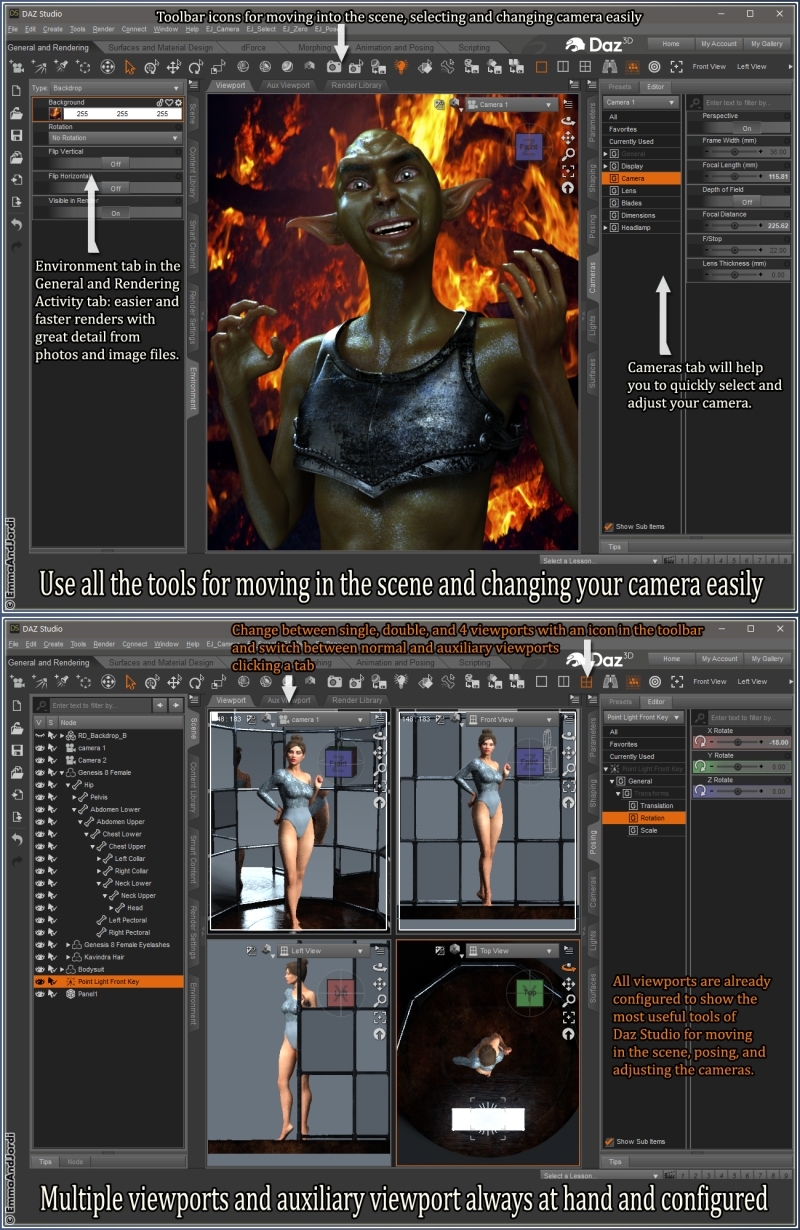Click frame selection control beside goblin viewport
The height and width of the screenshot is (1230, 800).
[x=568, y=170]
